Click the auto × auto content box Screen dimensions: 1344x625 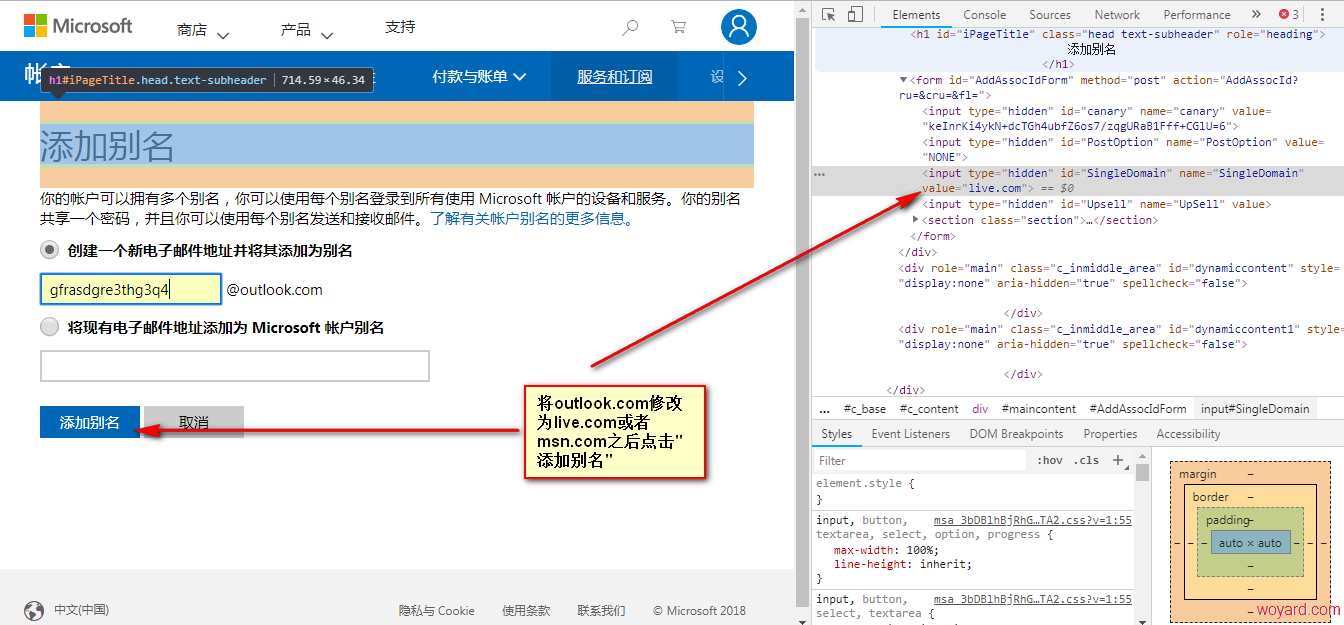click(1250, 543)
